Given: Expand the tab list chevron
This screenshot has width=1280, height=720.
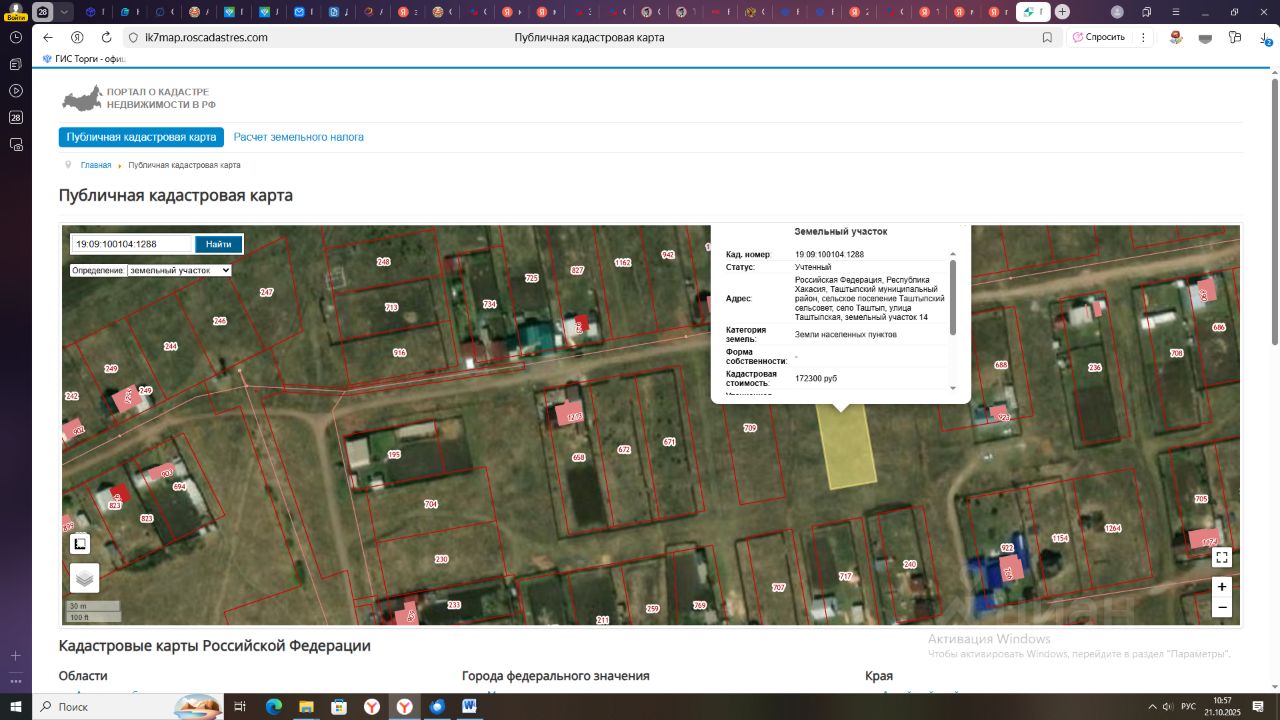Looking at the screenshot, I should (65, 12).
